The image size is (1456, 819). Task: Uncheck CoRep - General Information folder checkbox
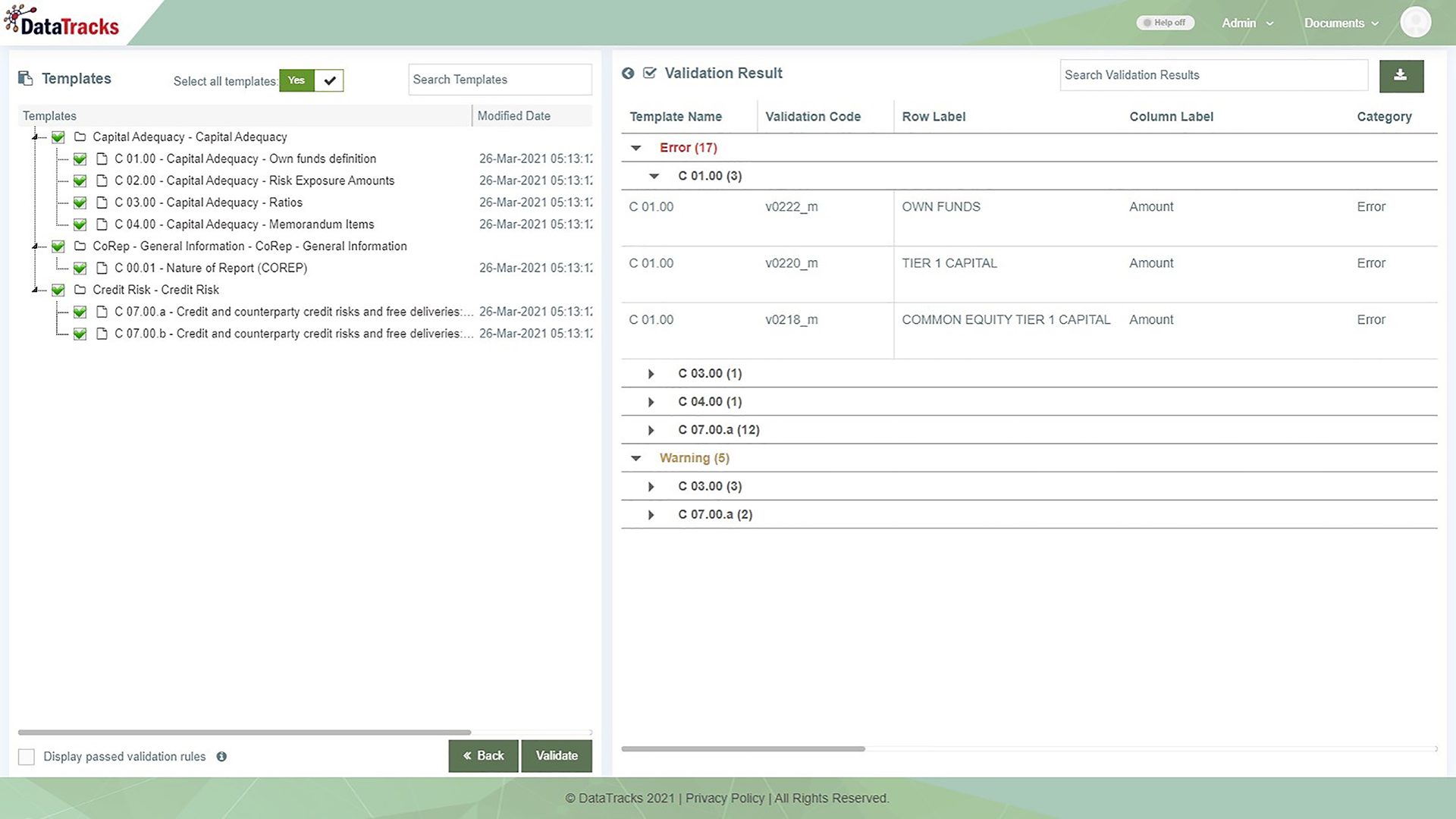(58, 246)
